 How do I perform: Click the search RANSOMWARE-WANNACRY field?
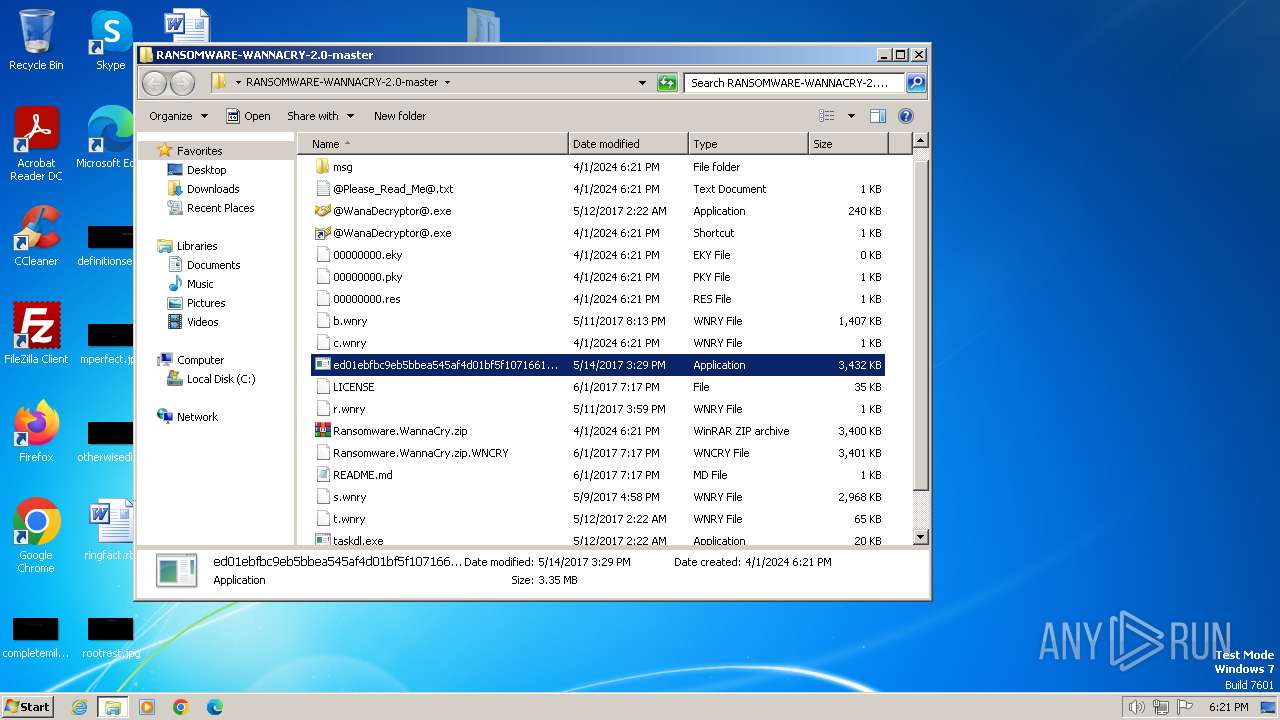(x=795, y=83)
